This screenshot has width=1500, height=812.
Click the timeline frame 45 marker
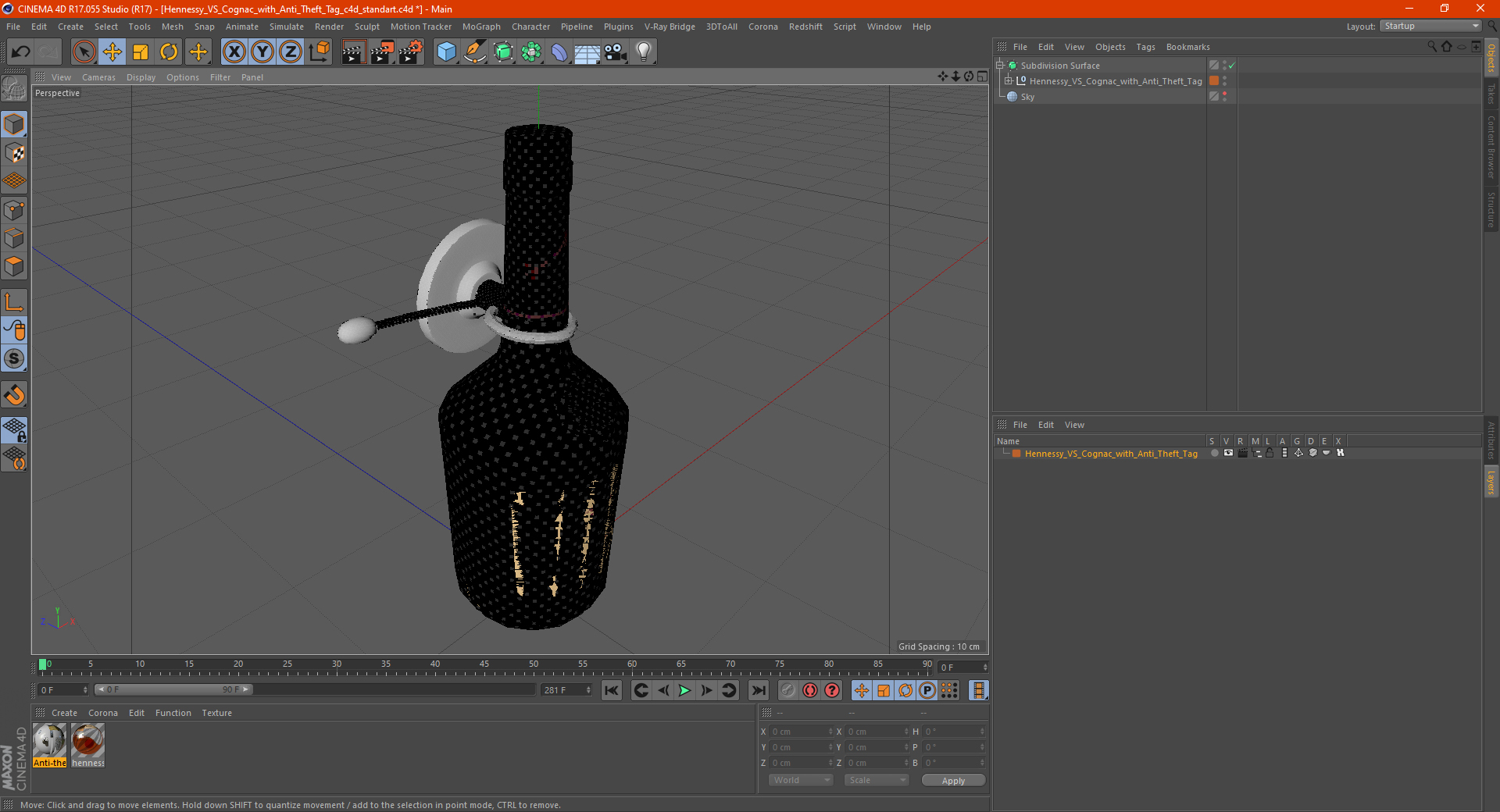click(484, 666)
